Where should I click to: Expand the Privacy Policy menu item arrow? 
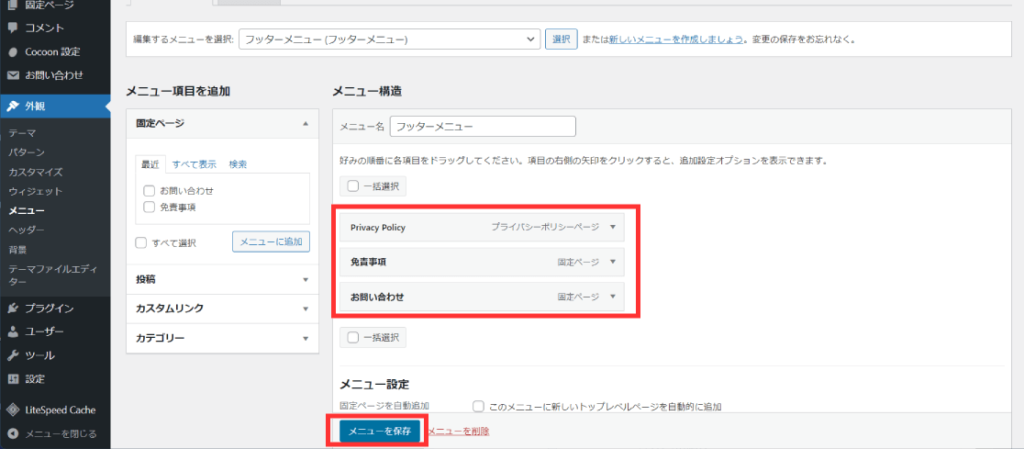[612, 227]
